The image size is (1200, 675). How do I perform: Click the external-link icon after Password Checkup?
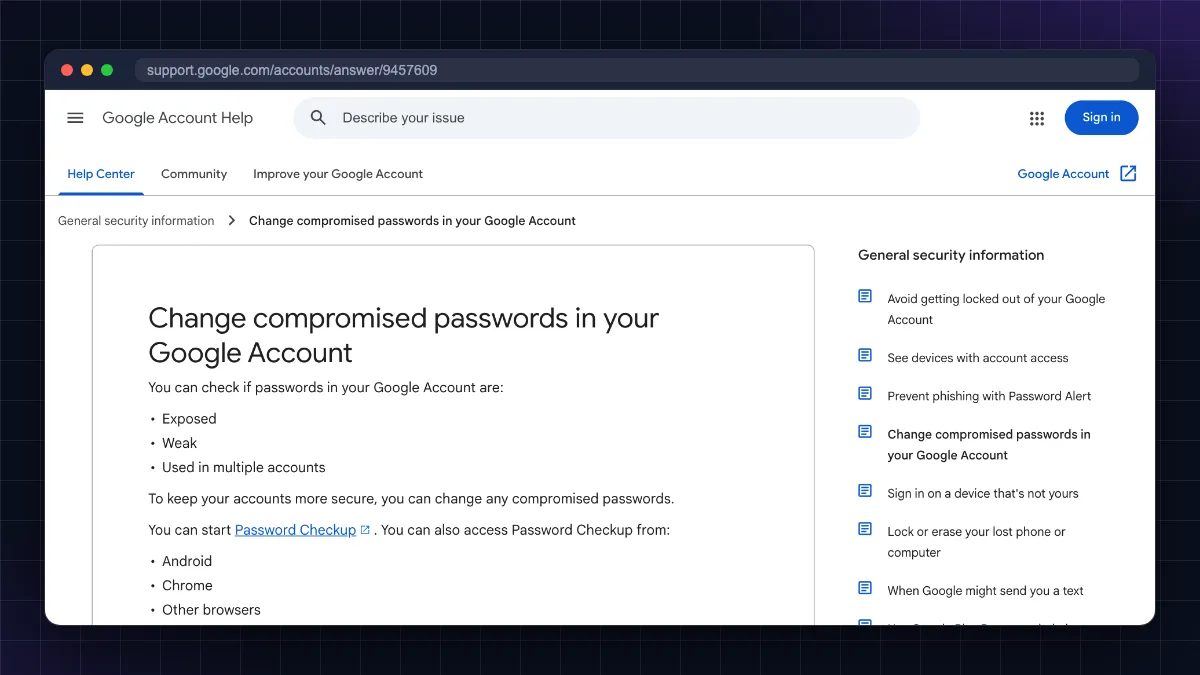(x=365, y=530)
